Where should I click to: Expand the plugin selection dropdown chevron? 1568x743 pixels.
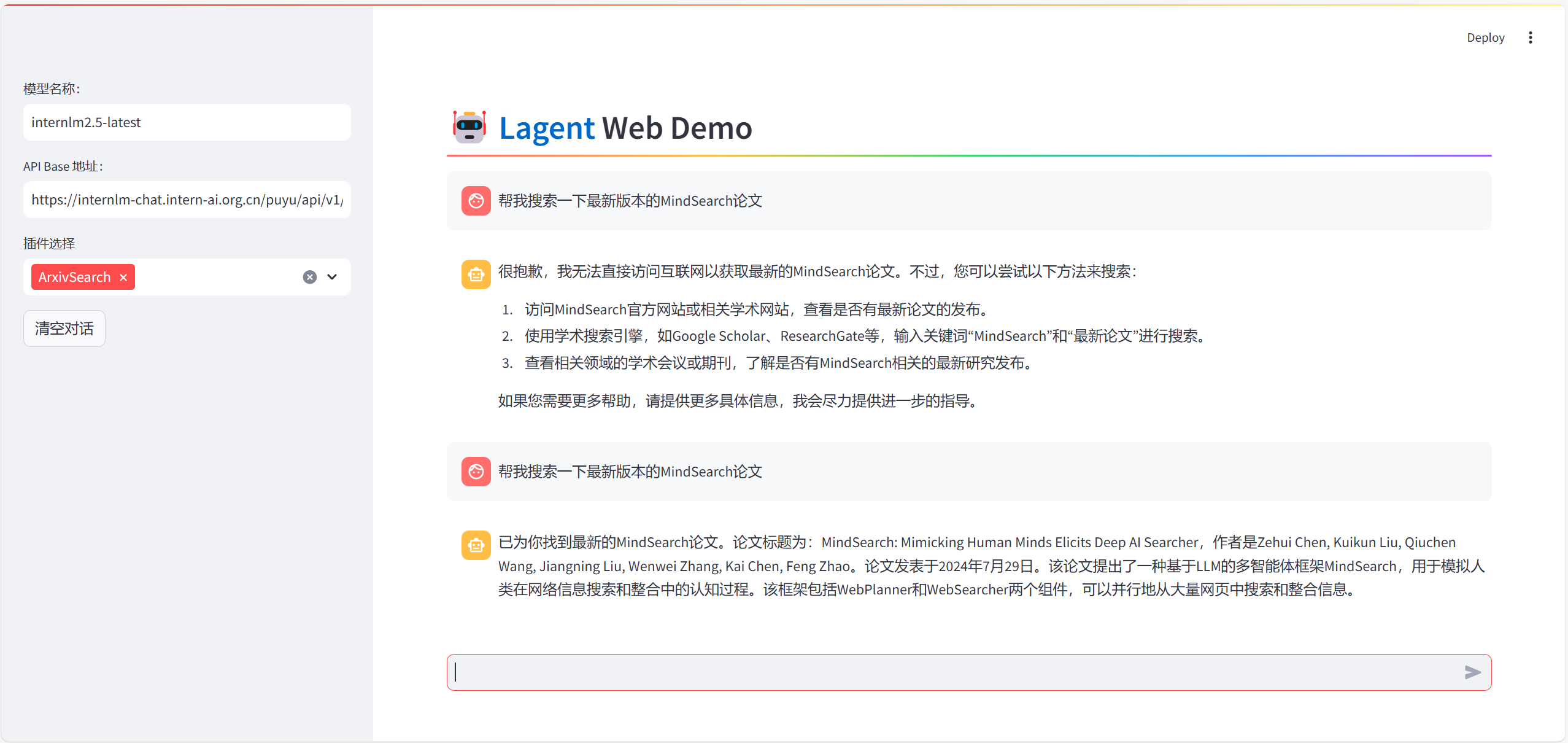coord(332,277)
